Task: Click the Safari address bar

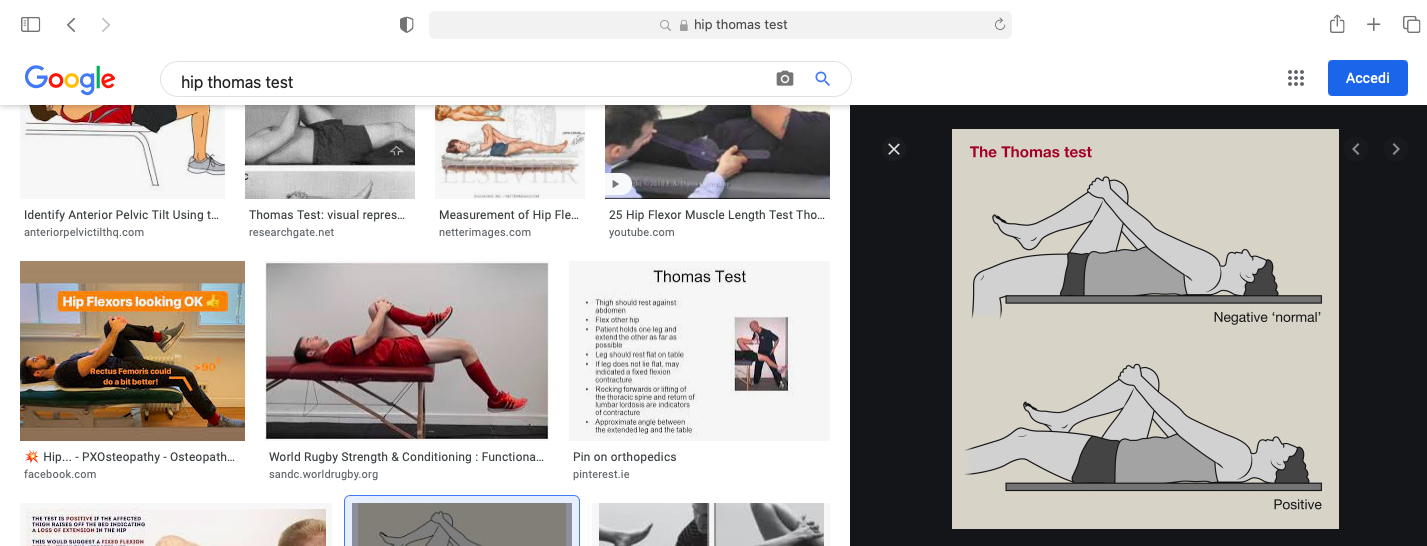Action: tap(720, 25)
